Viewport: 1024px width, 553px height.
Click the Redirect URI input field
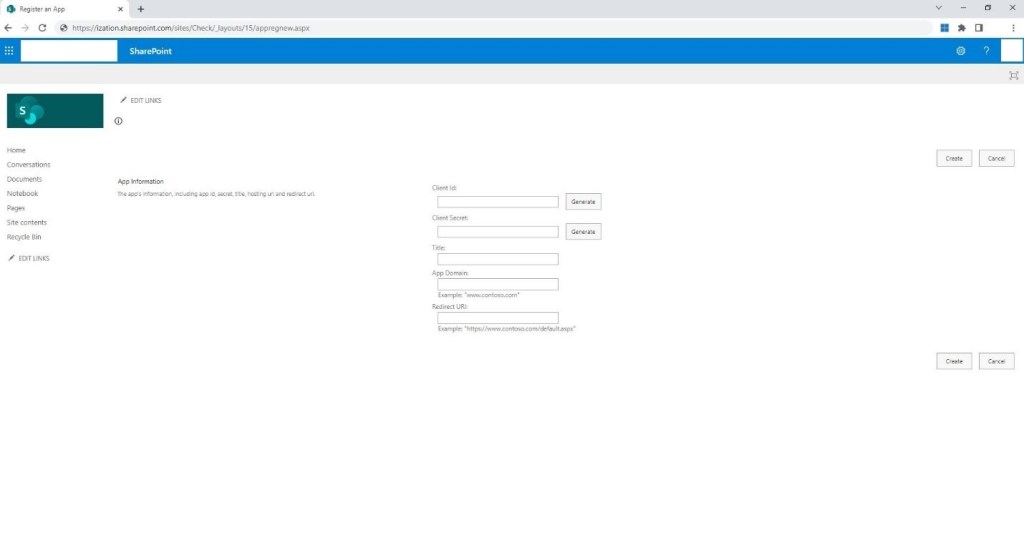[497, 318]
